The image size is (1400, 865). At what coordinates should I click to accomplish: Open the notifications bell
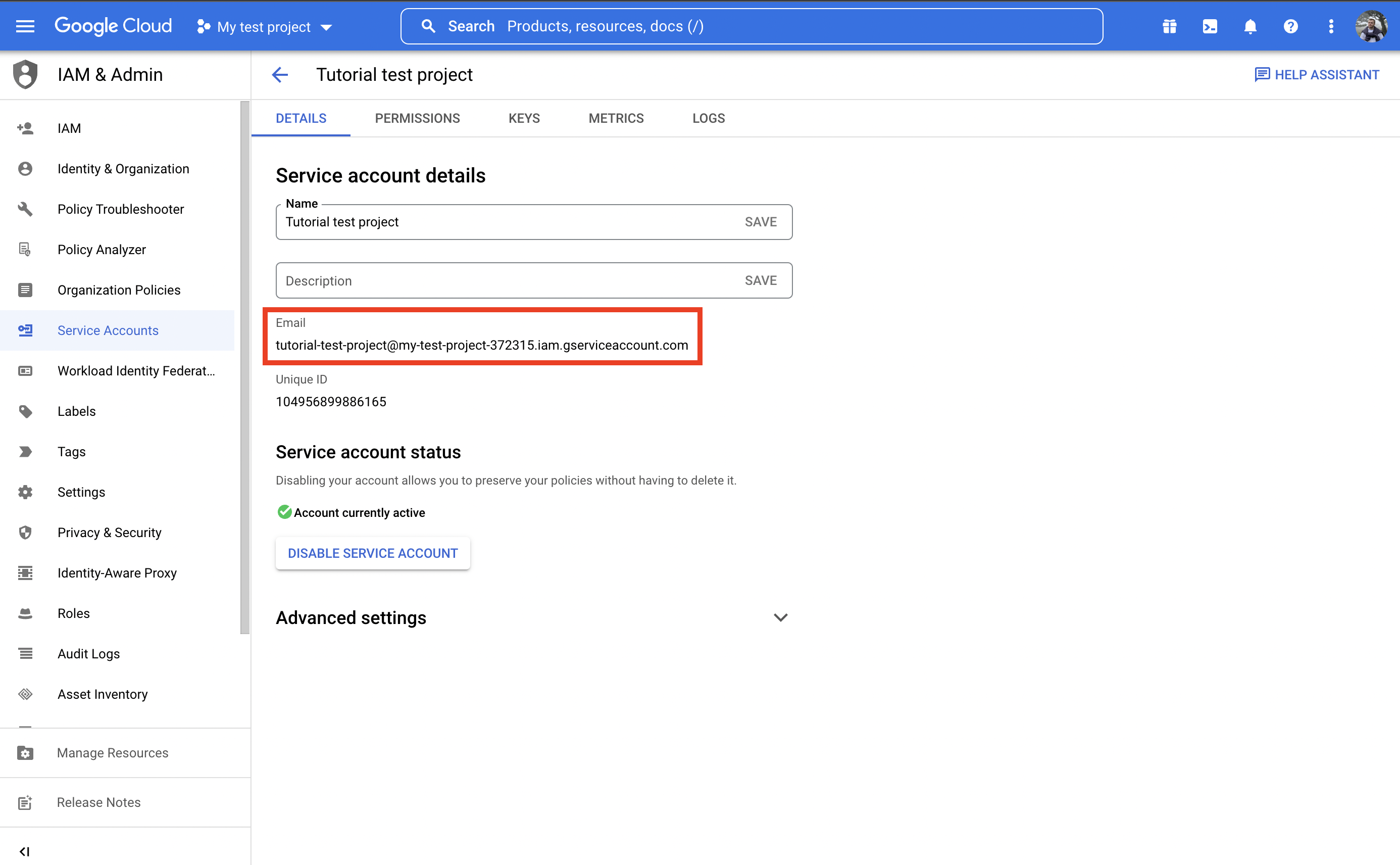pos(1250,26)
